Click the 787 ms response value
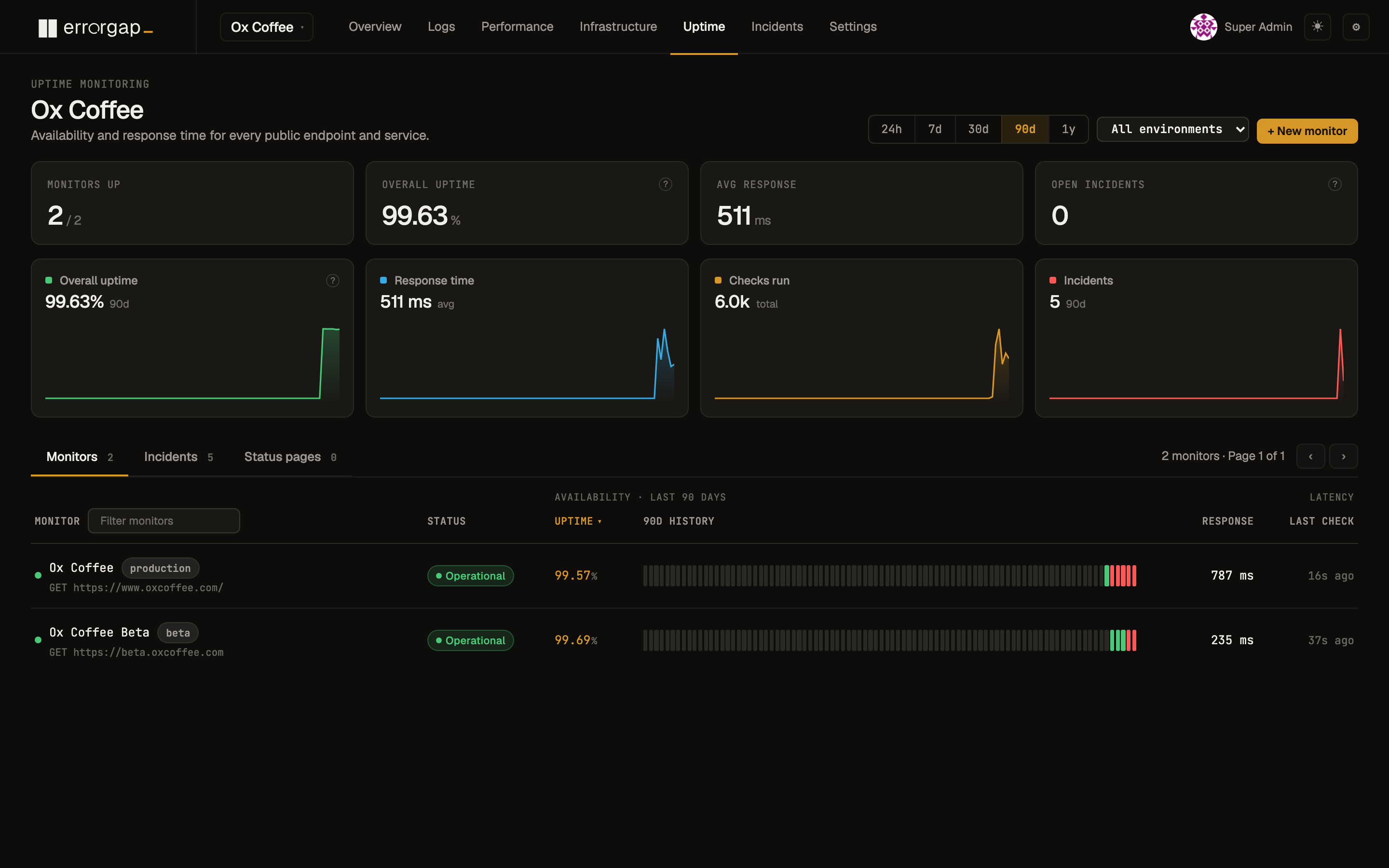The width and height of the screenshot is (1389, 868). click(x=1232, y=575)
